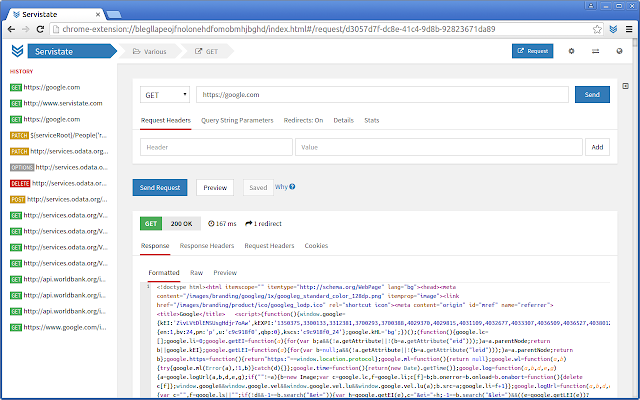Click the browser forward arrow
This screenshot has width=640, height=400.
click(26, 29)
